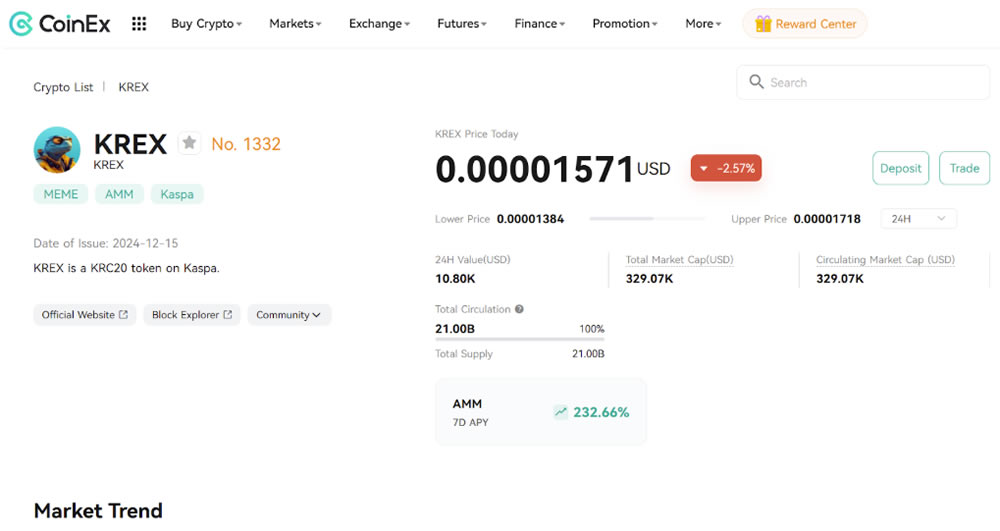Click the KREX token avatar image

57,150
